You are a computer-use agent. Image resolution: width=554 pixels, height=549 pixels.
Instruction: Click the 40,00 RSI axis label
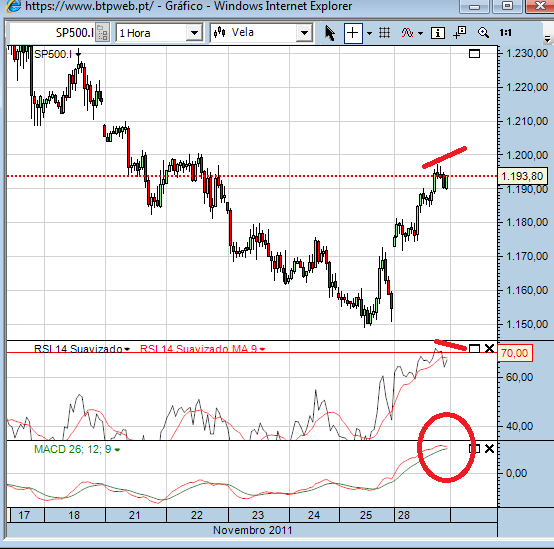point(519,426)
